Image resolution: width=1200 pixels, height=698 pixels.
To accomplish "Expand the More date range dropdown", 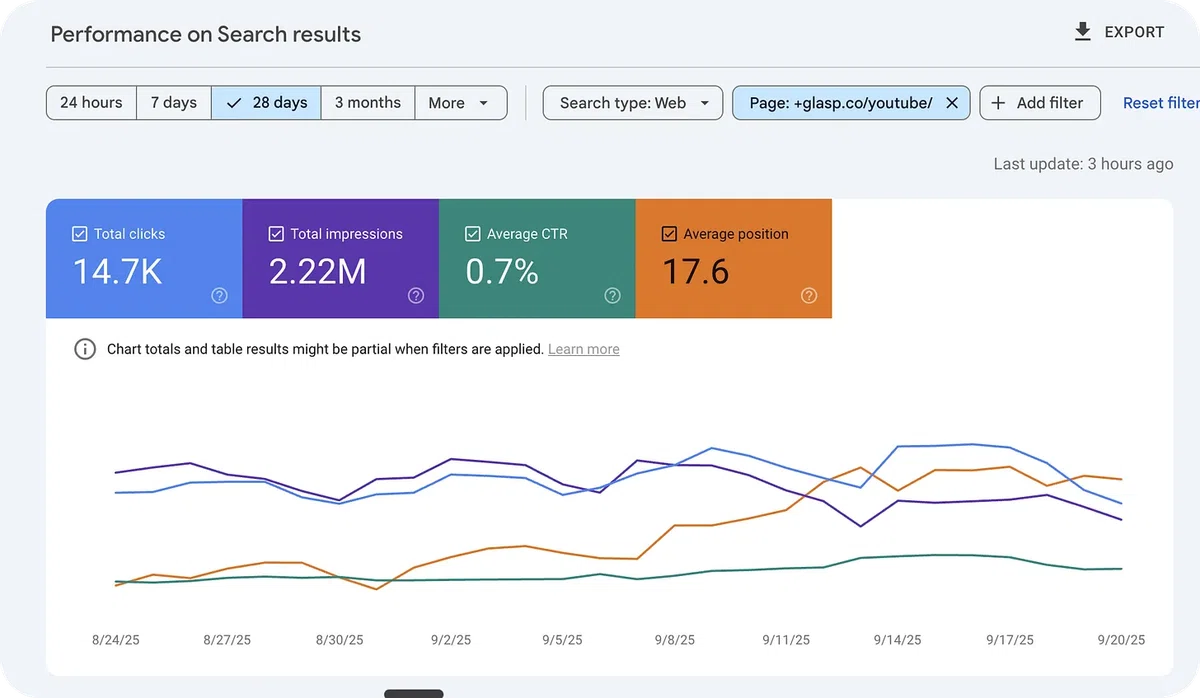I will click(460, 103).
